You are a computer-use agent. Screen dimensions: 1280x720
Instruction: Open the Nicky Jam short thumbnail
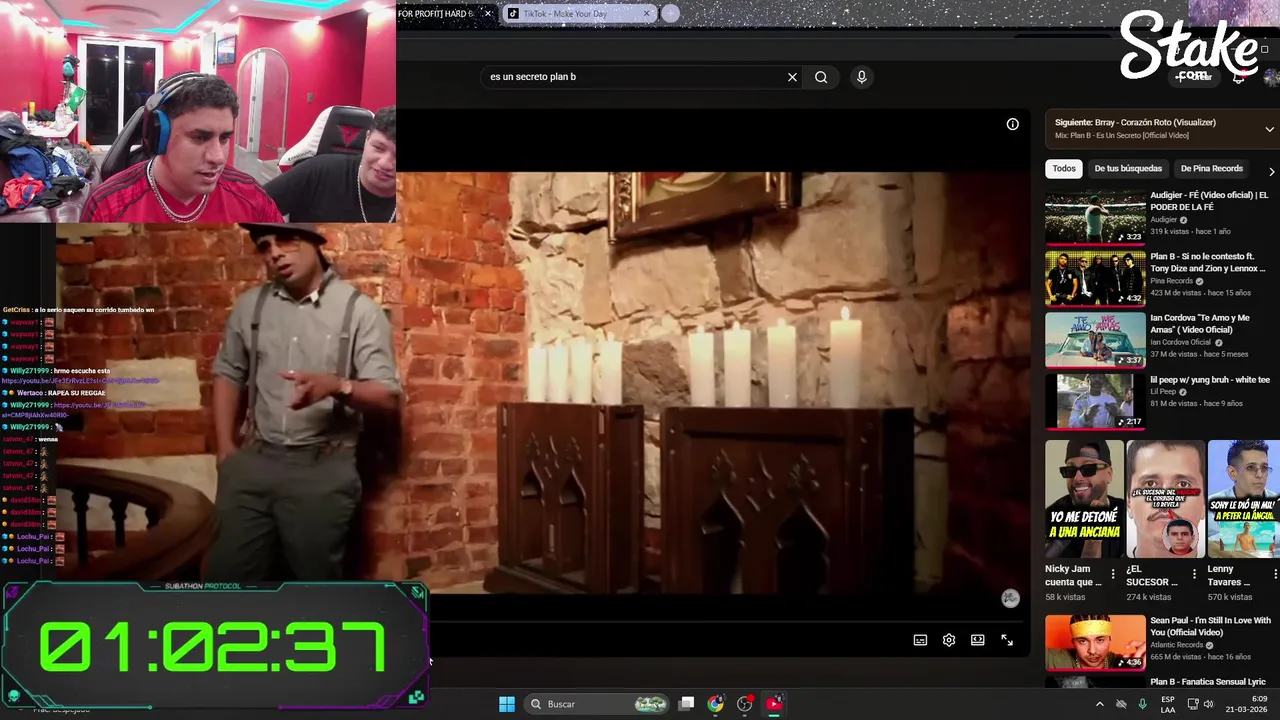pyautogui.click(x=1084, y=499)
